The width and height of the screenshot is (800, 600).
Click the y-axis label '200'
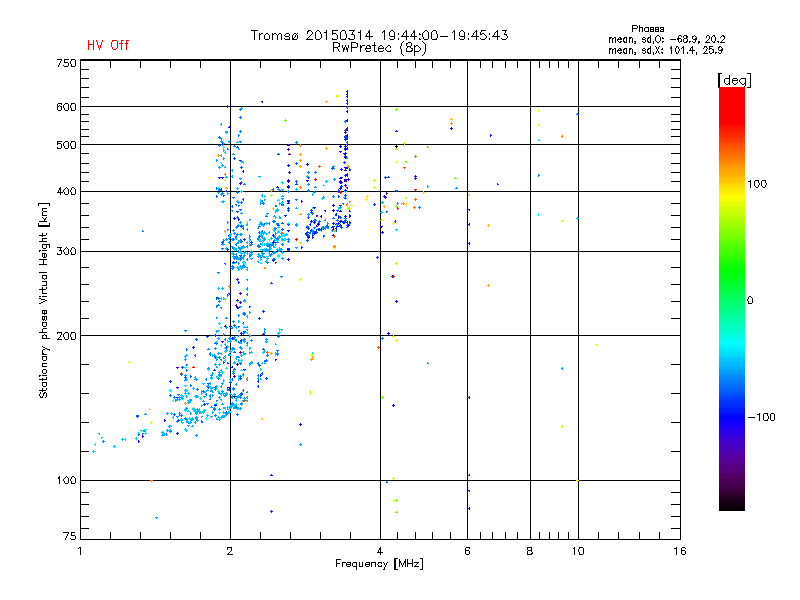(x=66, y=336)
